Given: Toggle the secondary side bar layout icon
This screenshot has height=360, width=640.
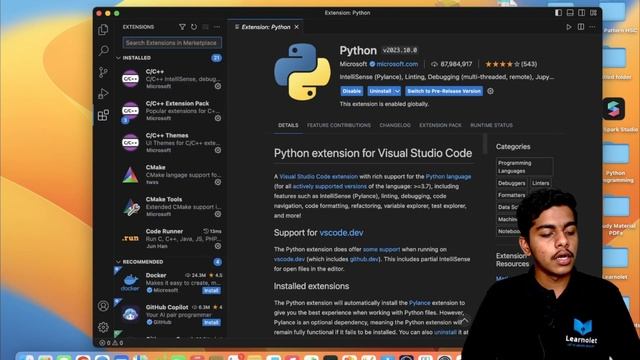Looking at the screenshot, I should (582, 13).
